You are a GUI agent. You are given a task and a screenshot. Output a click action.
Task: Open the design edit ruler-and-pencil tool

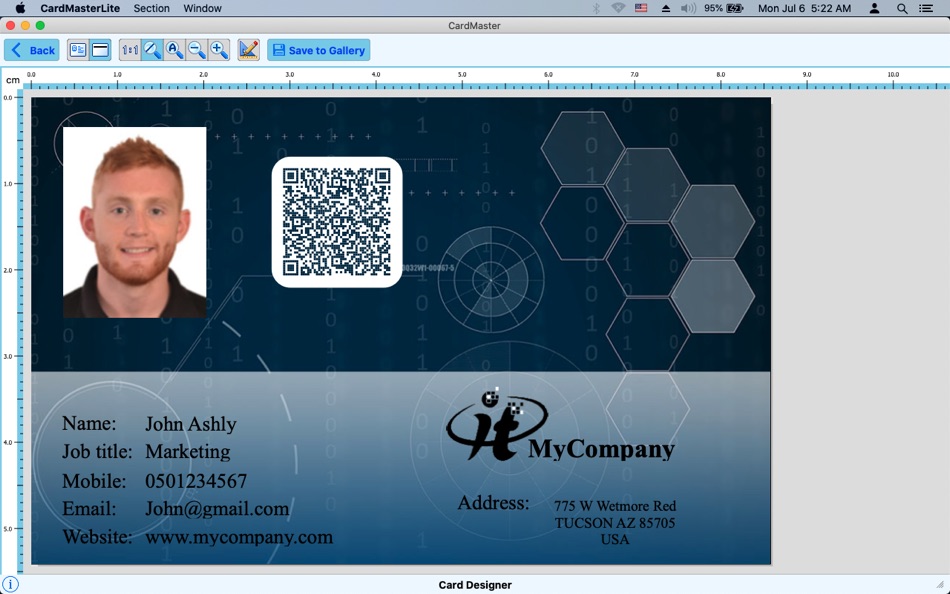coord(248,50)
